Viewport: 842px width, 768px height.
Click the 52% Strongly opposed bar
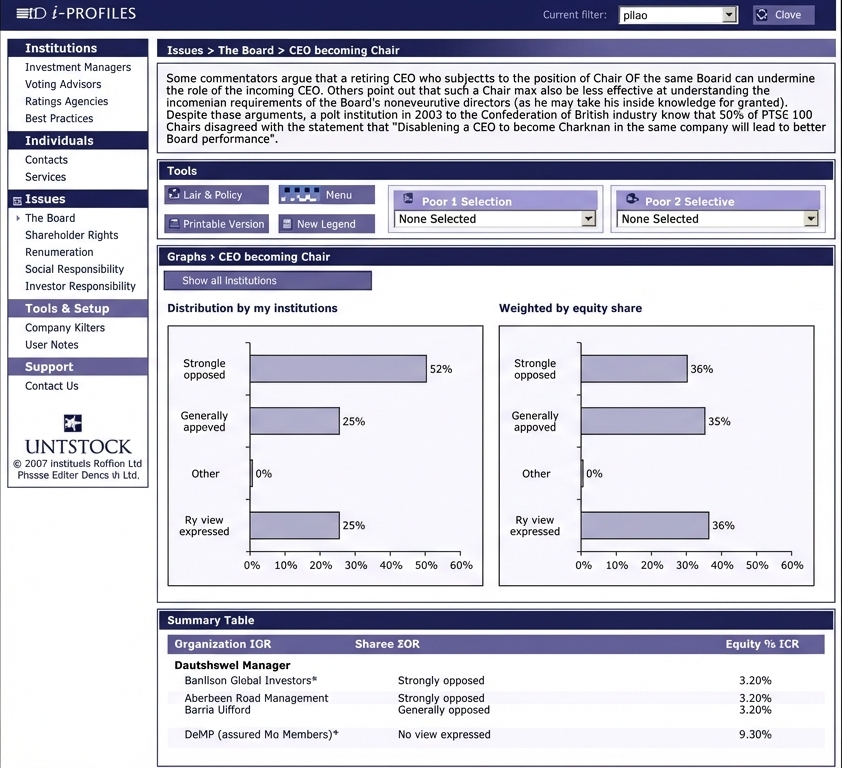pos(338,369)
